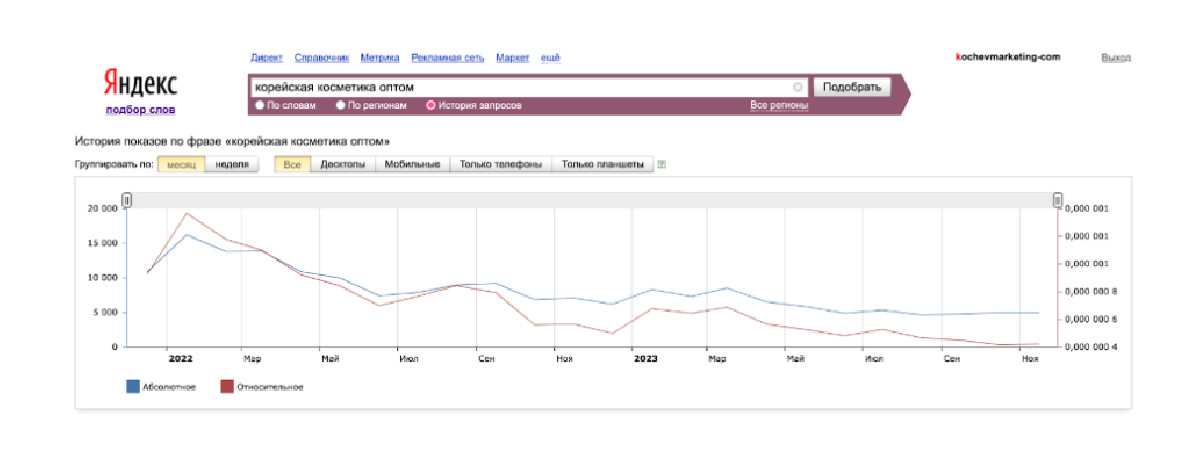1200x456 pixels.
Task: Open the Все регионы region selector
Action: coord(778,105)
